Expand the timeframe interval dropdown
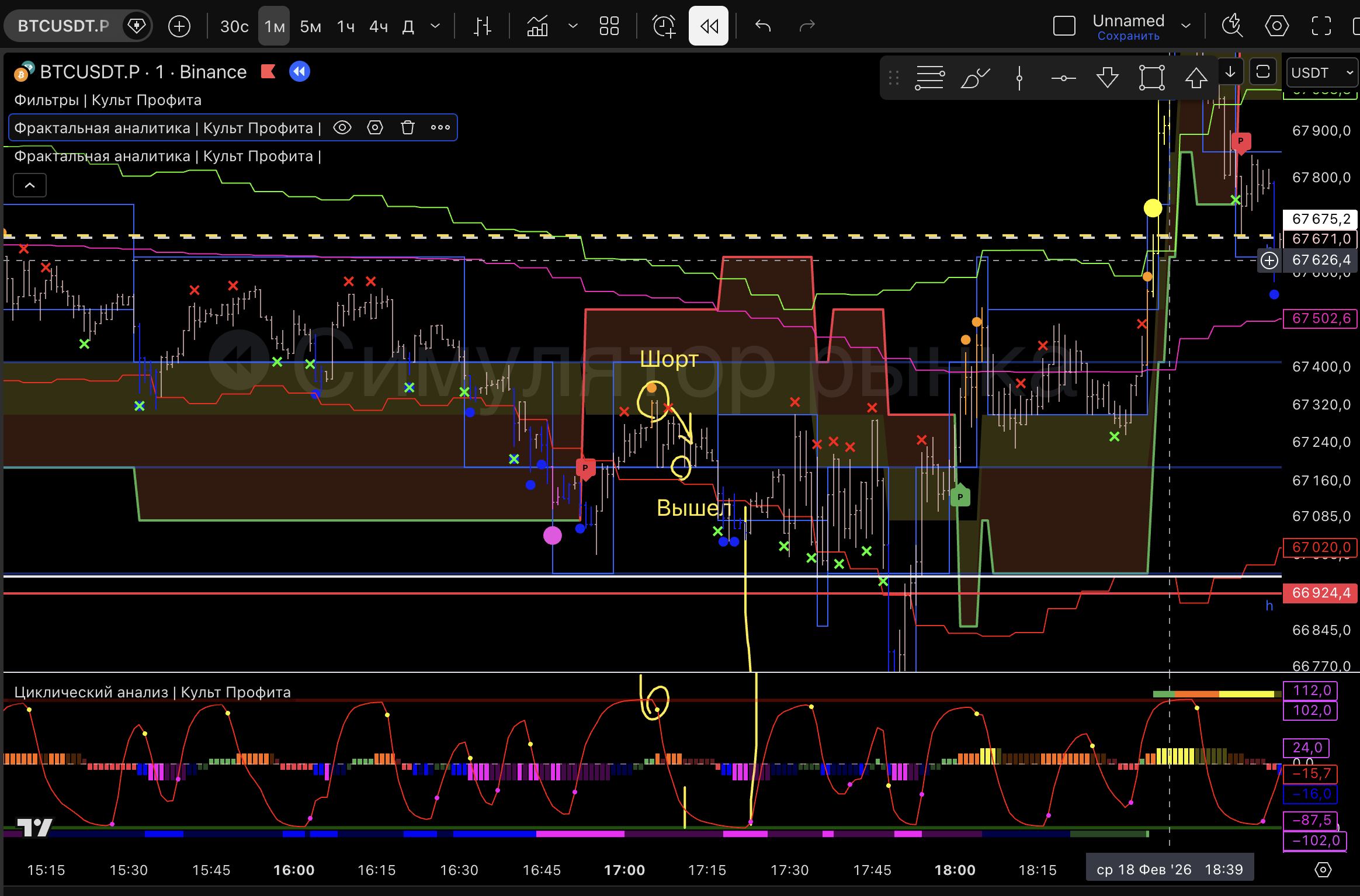 tap(435, 26)
